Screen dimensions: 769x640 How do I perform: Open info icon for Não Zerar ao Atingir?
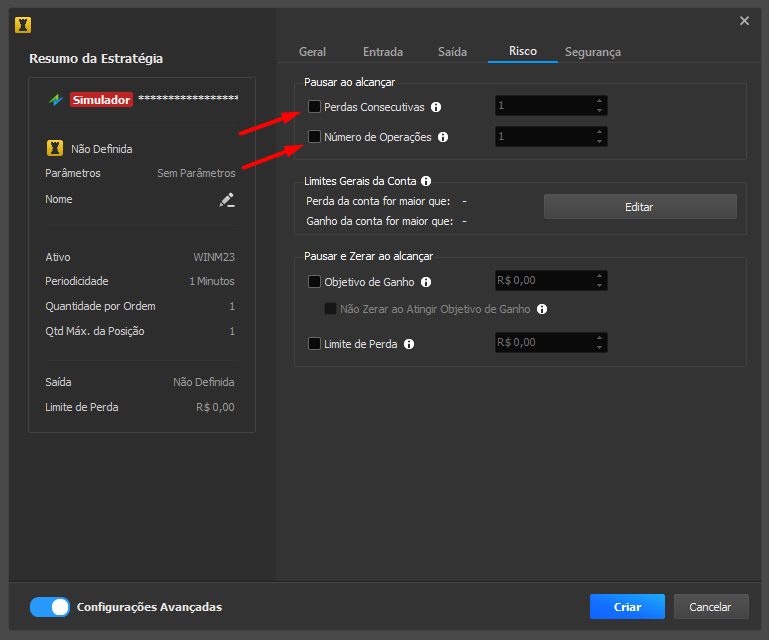pos(542,309)
